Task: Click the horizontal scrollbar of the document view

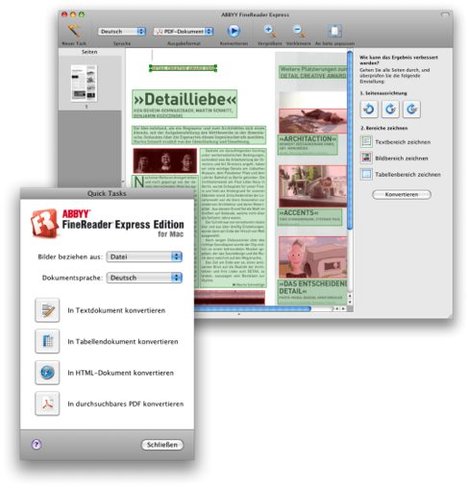Action: (252, 309)
